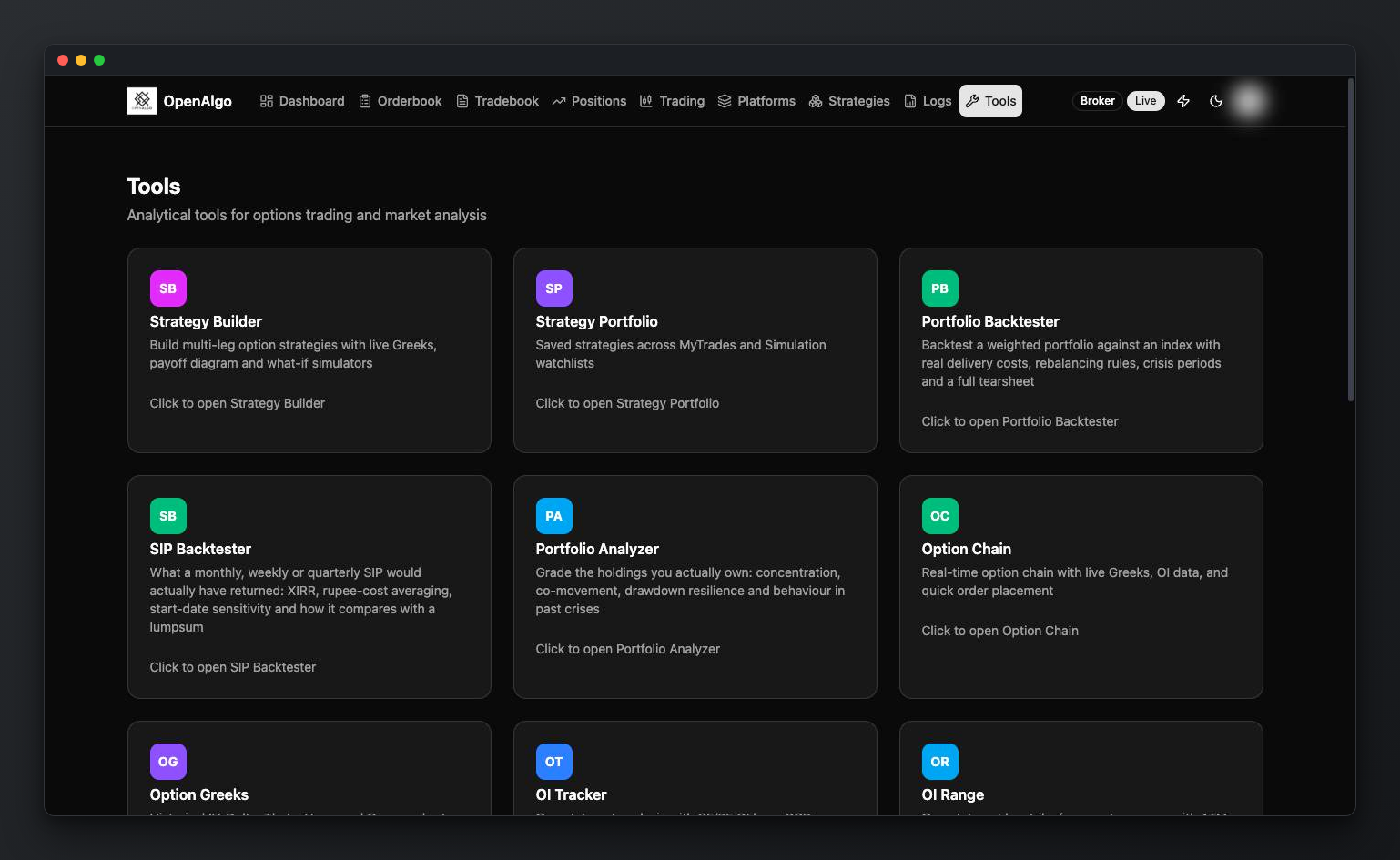
Task: Open the Orderbook page
Action: pos(401,101)
